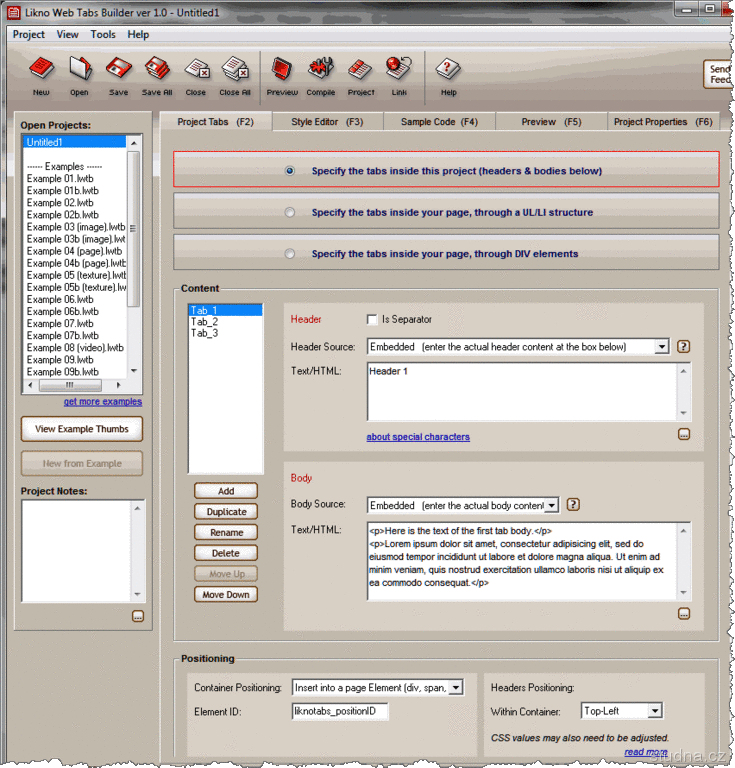Click the Send Feedback button
This screenshot has height=768, width=735.
pyautogui.click(x=718, y=74)
